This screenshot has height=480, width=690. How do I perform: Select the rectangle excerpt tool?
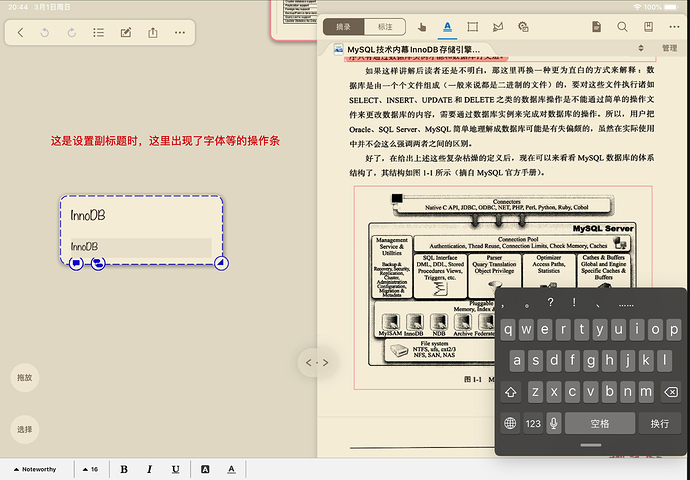point(473,27)
